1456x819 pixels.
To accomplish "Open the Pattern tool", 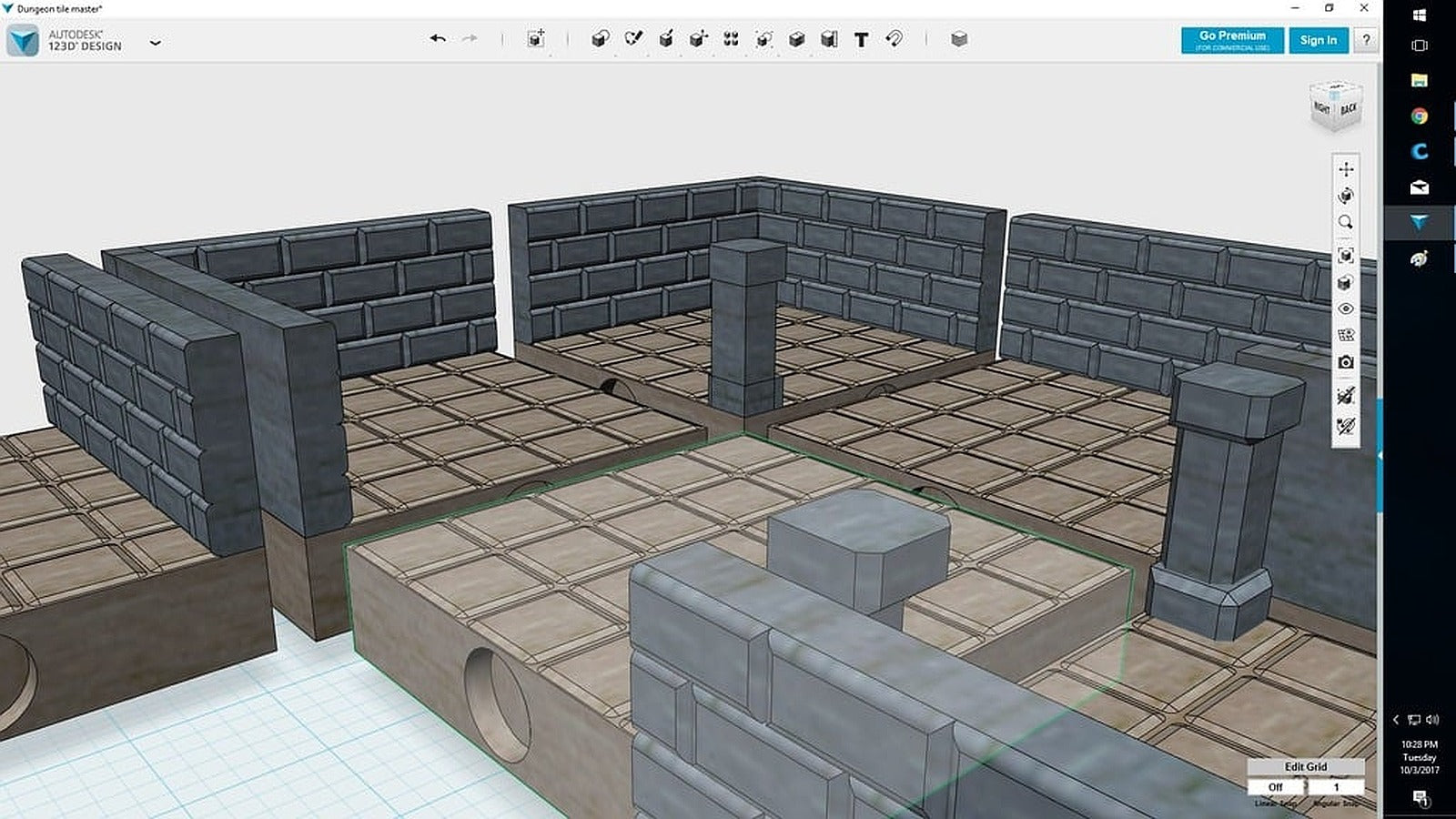I will pyautogui.click(x=731, y=39).
